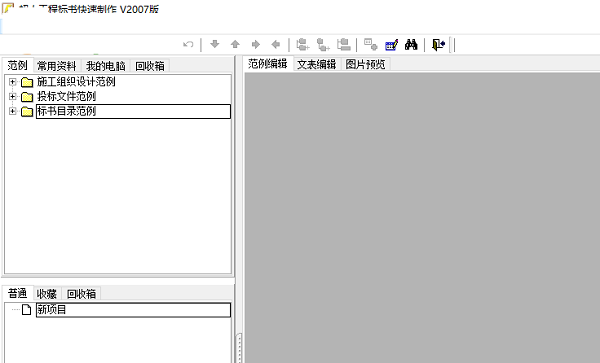
Task: Click the move up arrow icon
Action: coord(235,44)
